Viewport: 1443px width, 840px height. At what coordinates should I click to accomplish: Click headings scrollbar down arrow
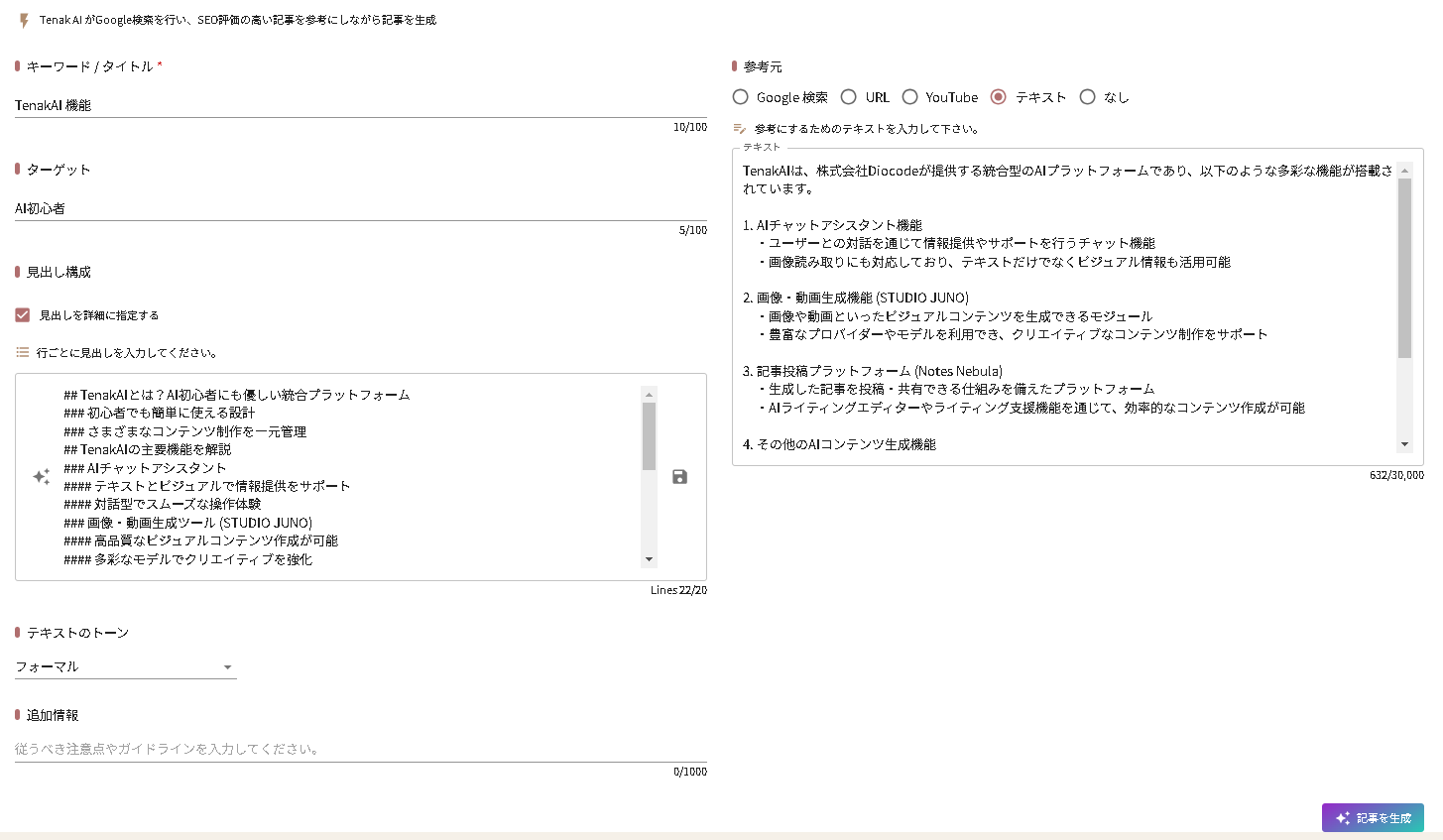coord(650,559)
